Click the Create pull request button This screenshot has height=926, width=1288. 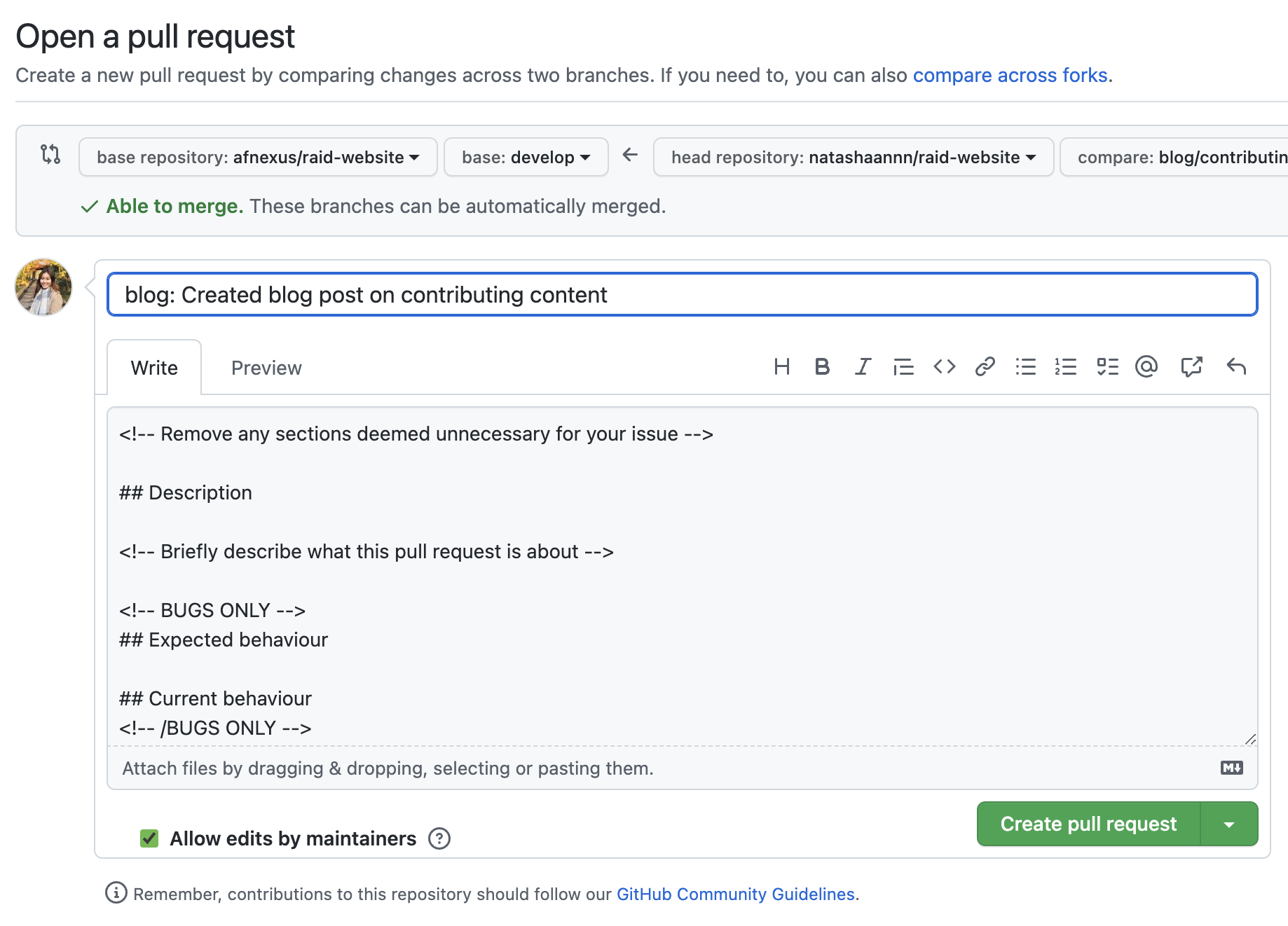tap(1088, 824)
